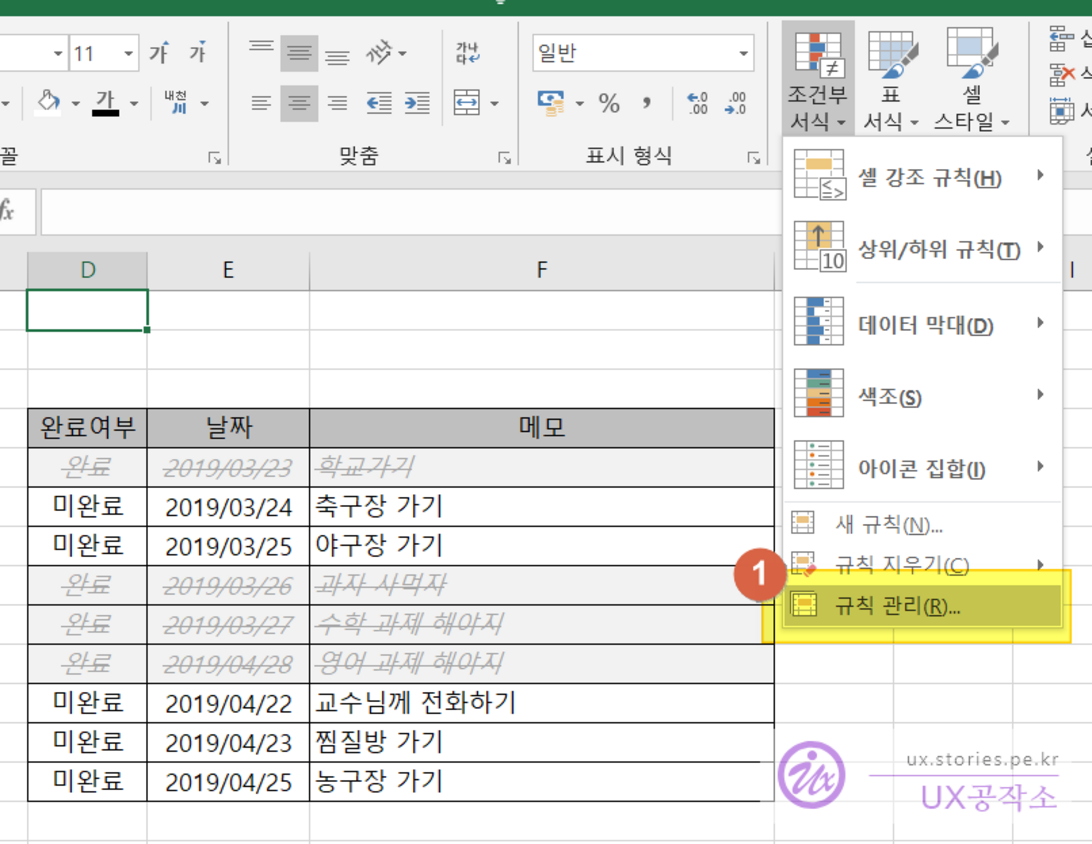1092x844 pixels.
Task: Click 새 규칙(N)... menu option
Action: (888, 525)
